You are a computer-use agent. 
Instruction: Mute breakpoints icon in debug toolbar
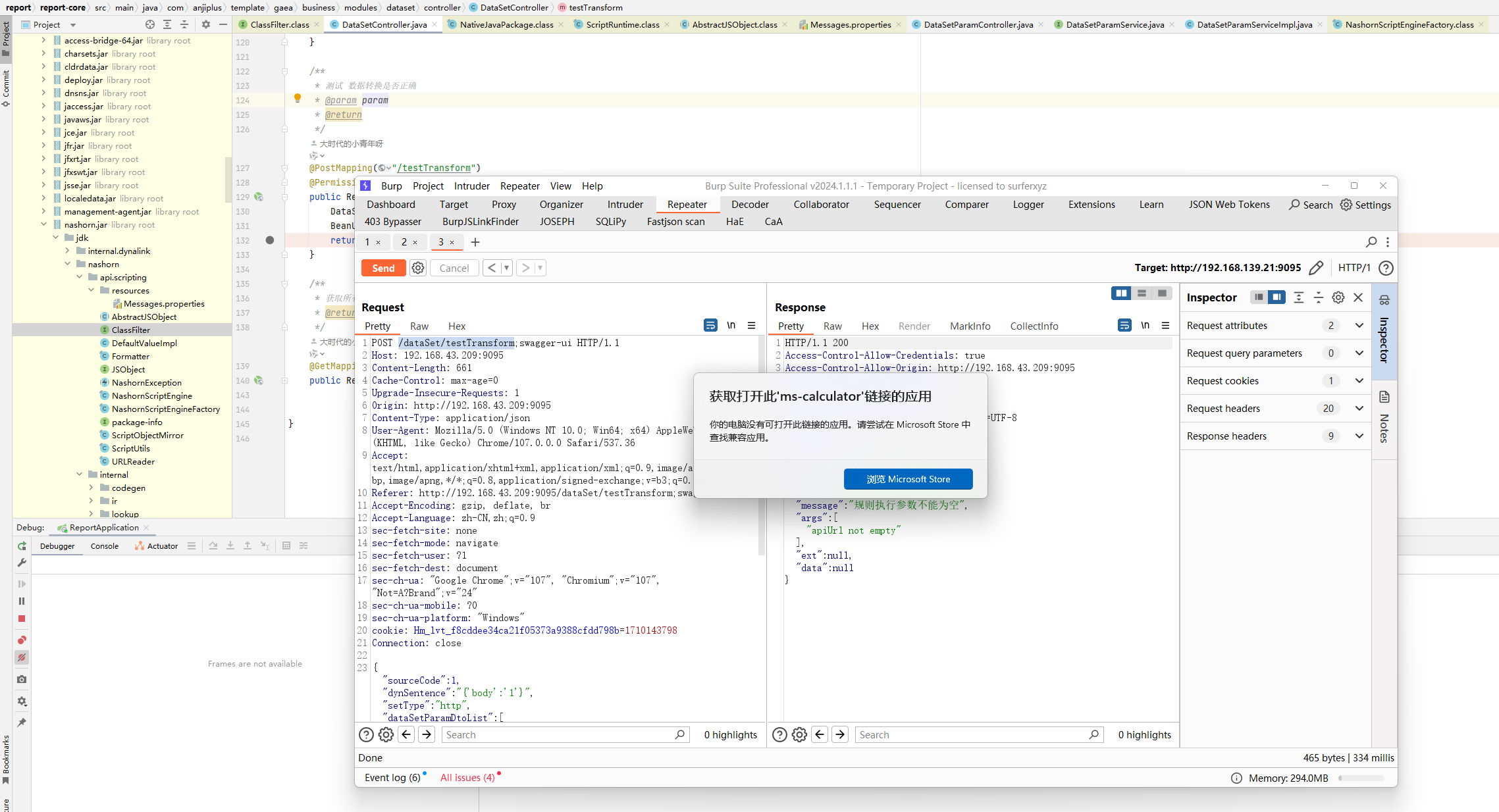point(22,657)
